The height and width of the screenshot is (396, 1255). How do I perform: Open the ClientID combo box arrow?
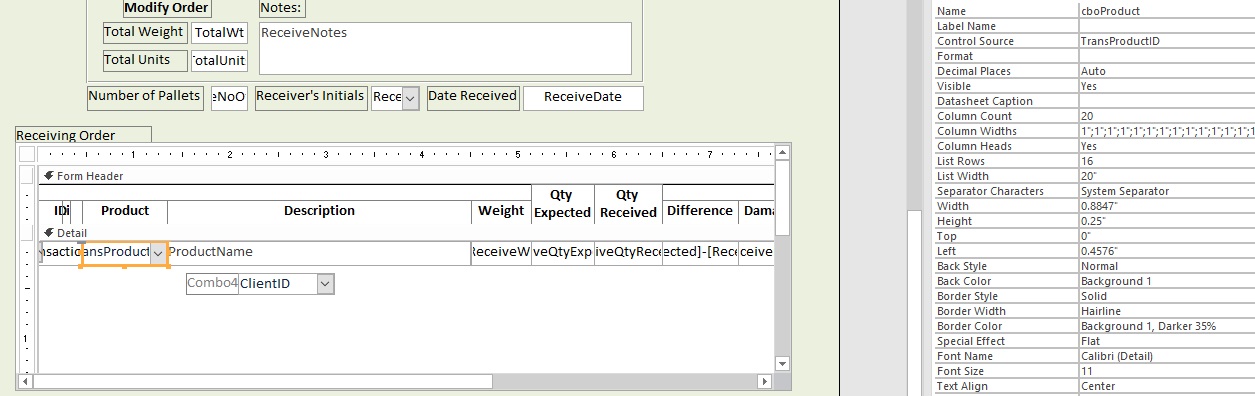point(325,284)
